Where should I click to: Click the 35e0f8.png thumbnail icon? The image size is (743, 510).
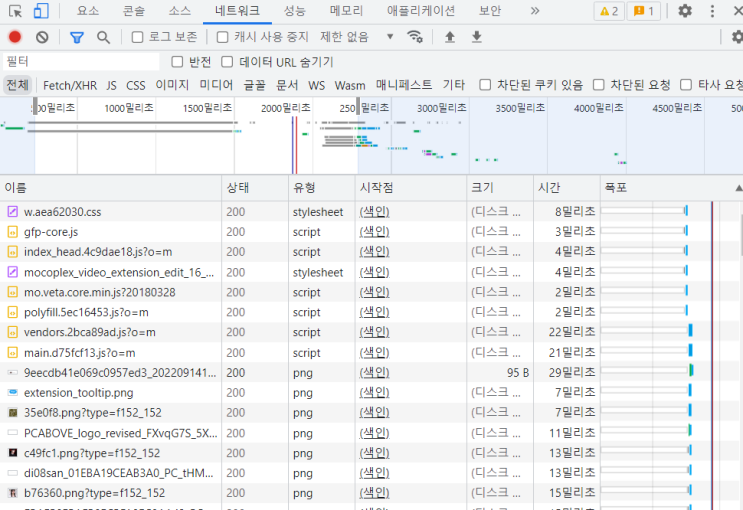(x=13, y=412)
